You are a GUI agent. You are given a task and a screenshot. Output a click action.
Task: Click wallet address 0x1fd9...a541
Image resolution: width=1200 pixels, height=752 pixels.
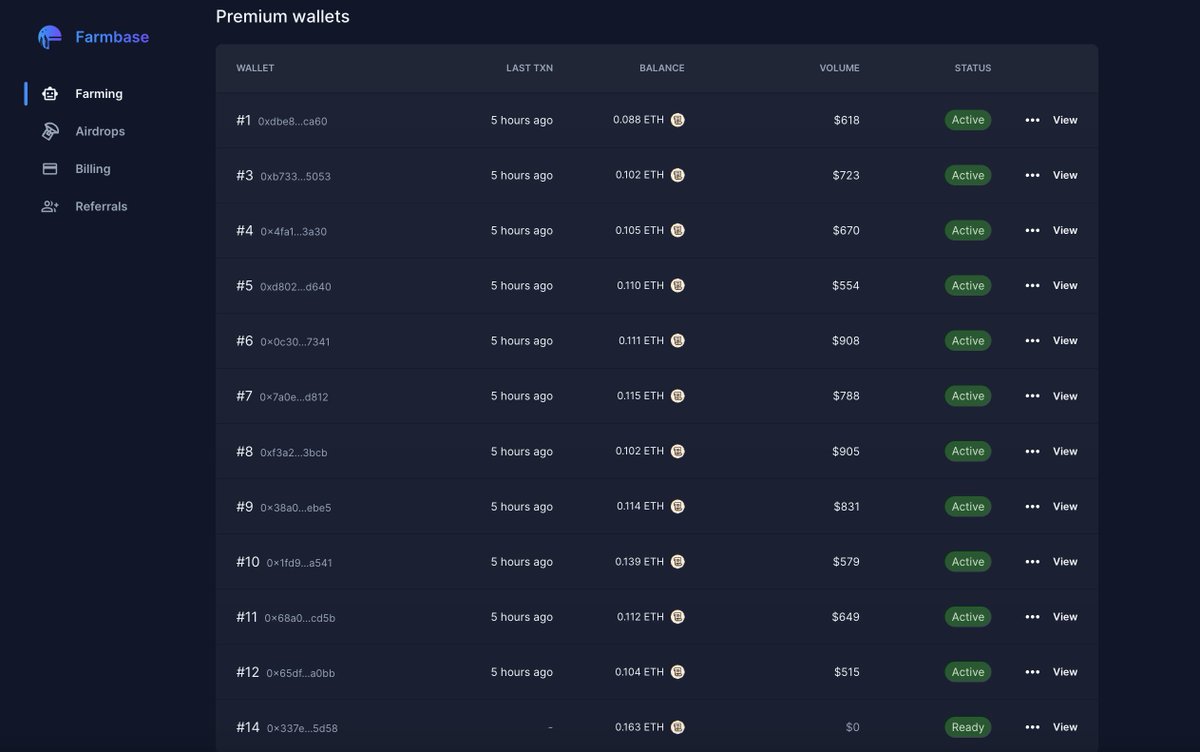tap(299, 563)
